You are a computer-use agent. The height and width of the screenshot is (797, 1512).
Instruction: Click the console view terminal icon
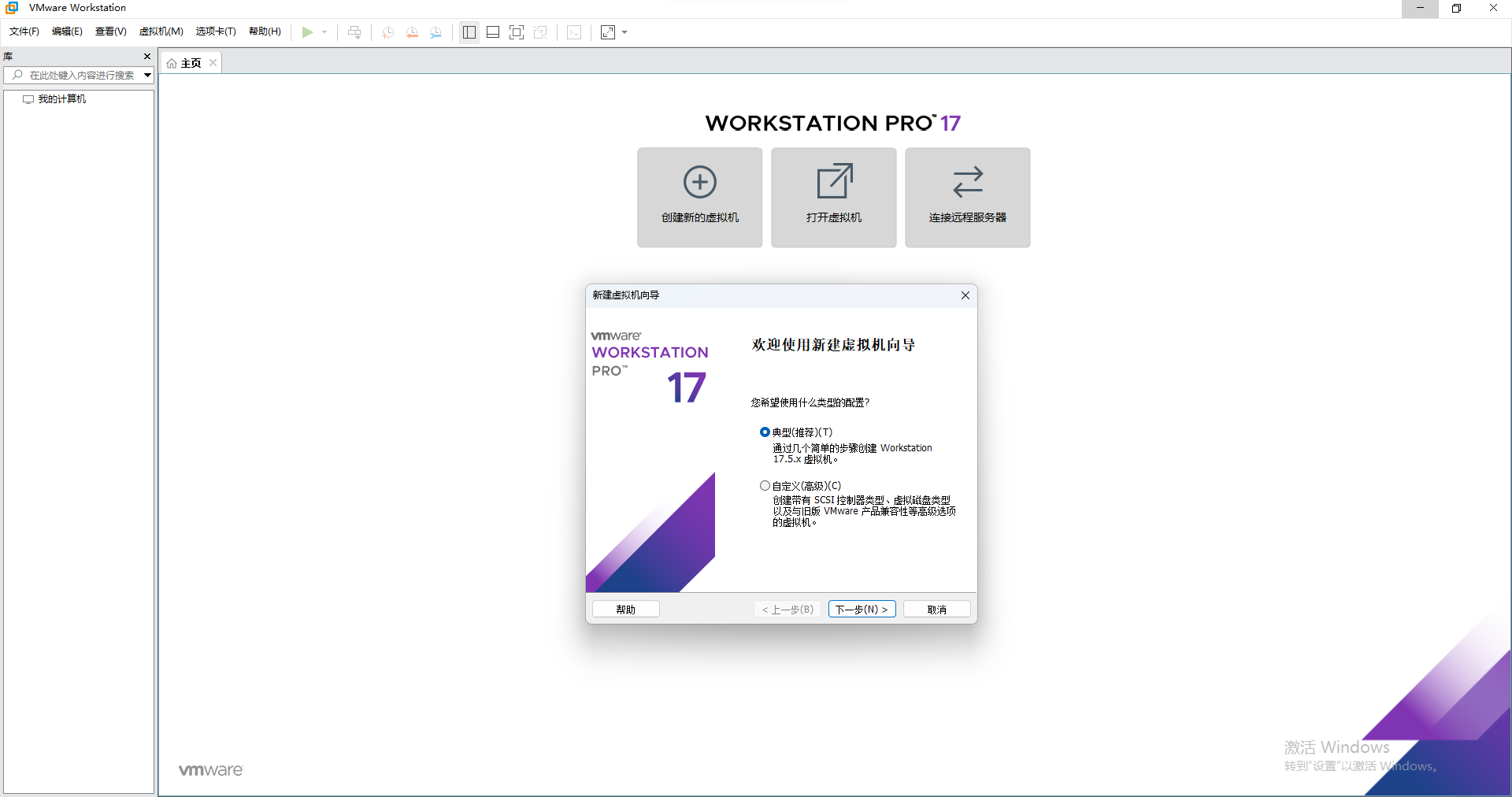575,32
